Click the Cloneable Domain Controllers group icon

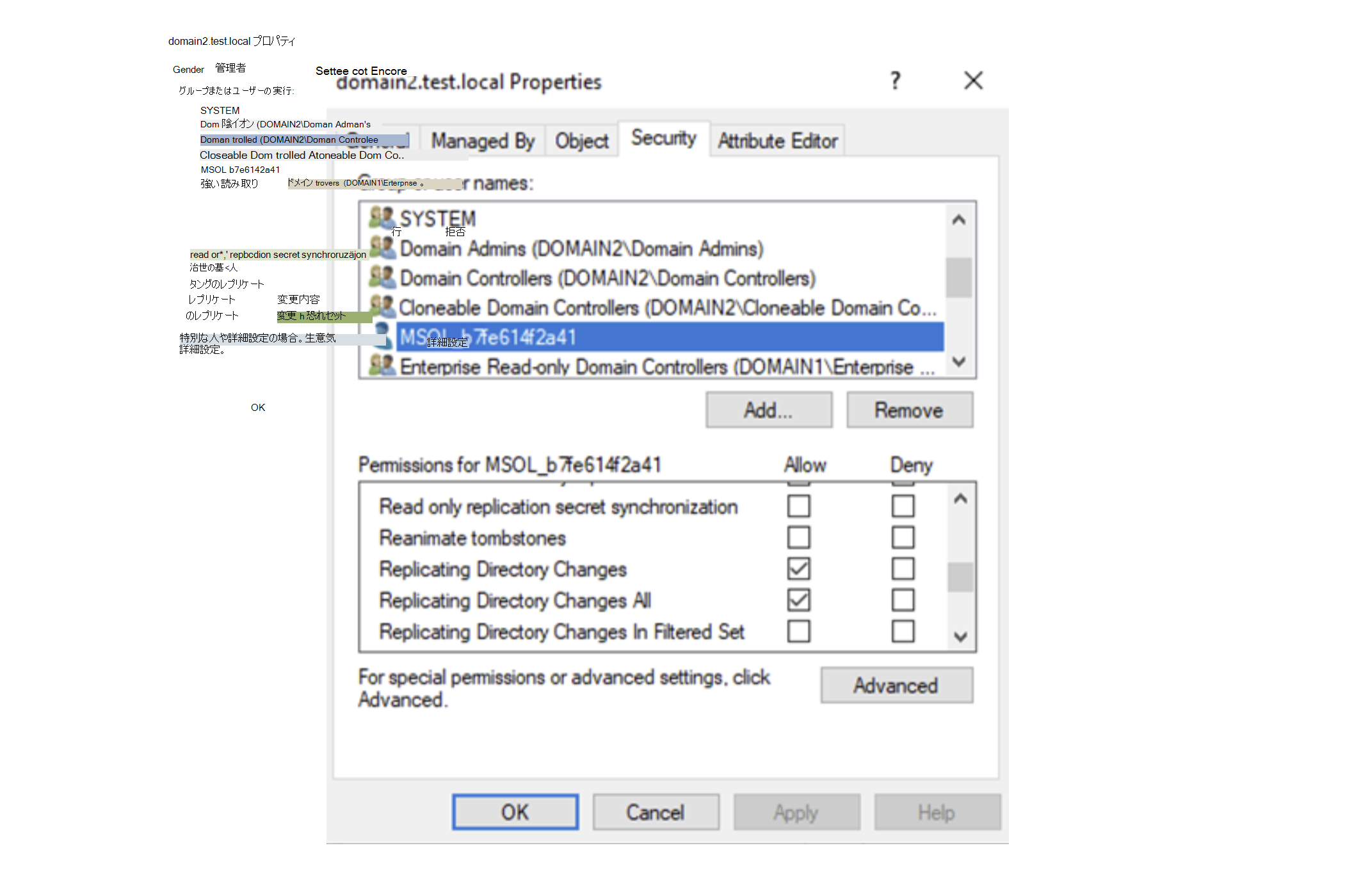pyautogui.click(x=383, y=307)
